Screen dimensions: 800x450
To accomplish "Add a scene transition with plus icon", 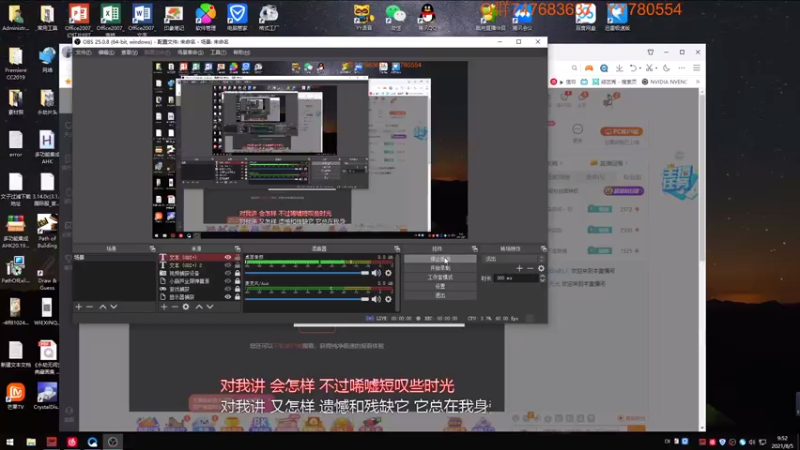I will click(519, 268).
